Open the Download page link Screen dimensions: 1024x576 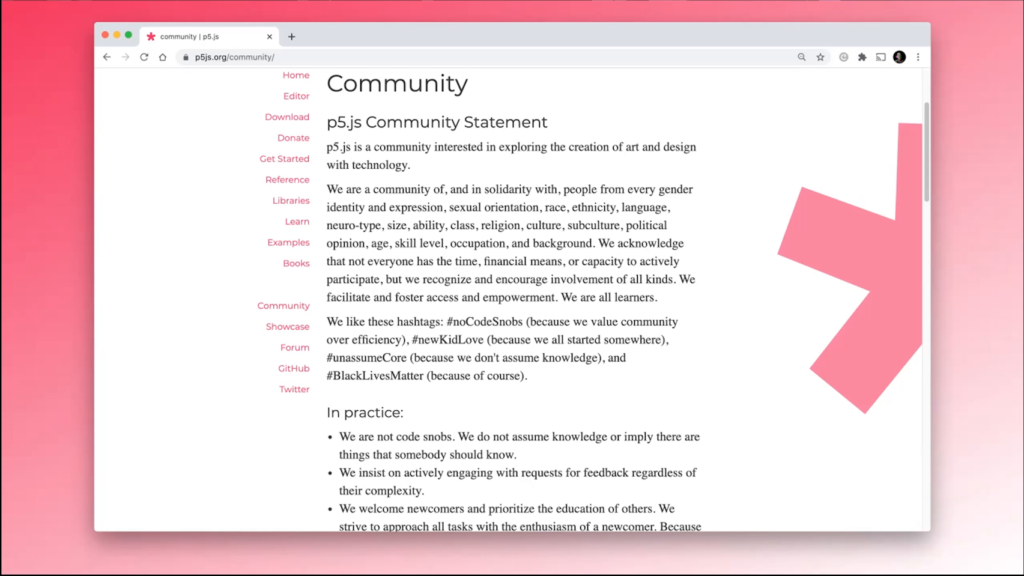[x=287, y=117]
